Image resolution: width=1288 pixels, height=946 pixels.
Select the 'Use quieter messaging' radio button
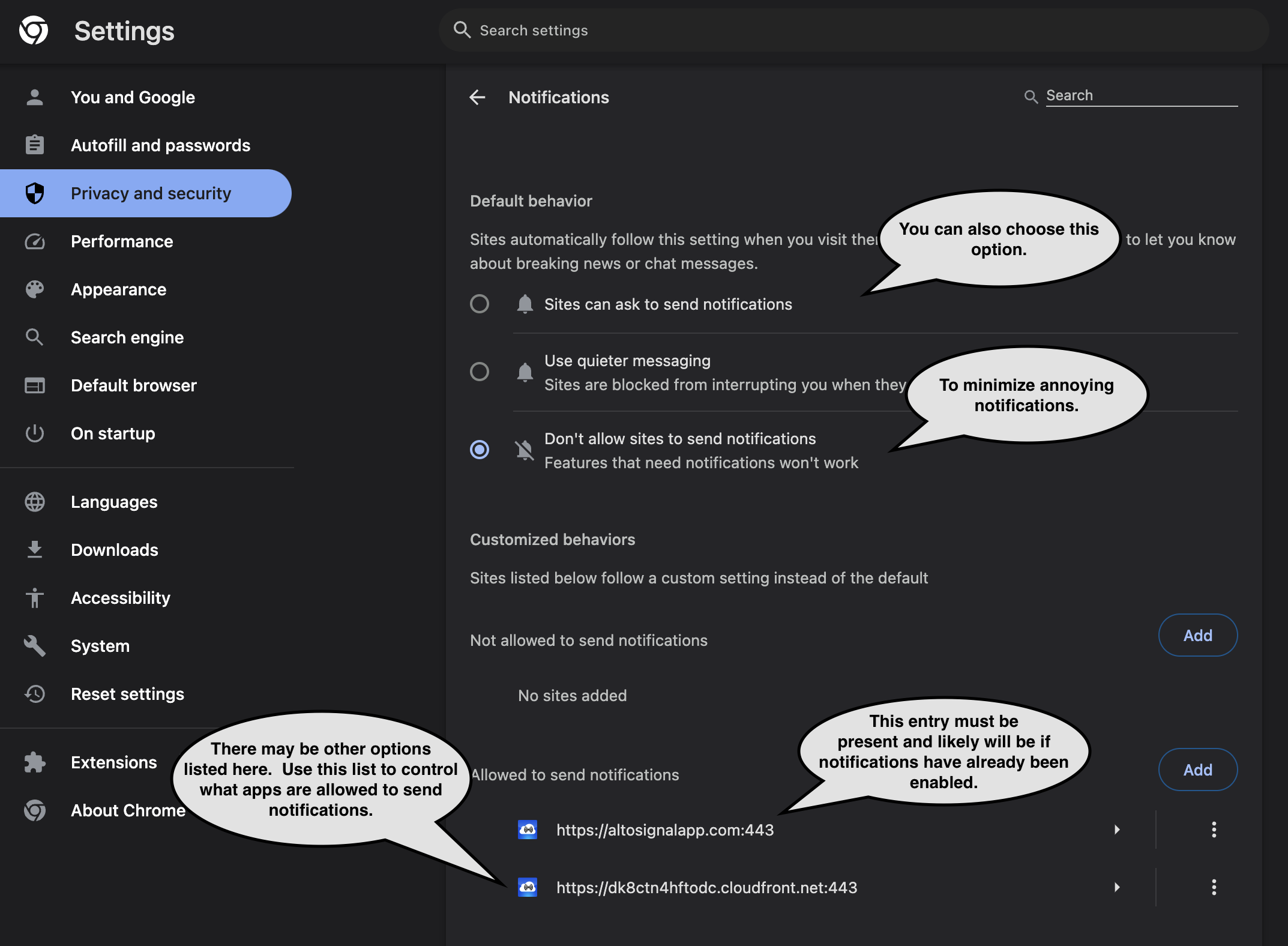[479, 372]
